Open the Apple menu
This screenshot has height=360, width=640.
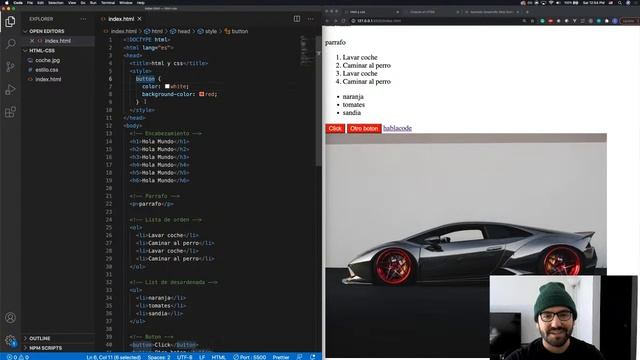[x=6, y=2]
